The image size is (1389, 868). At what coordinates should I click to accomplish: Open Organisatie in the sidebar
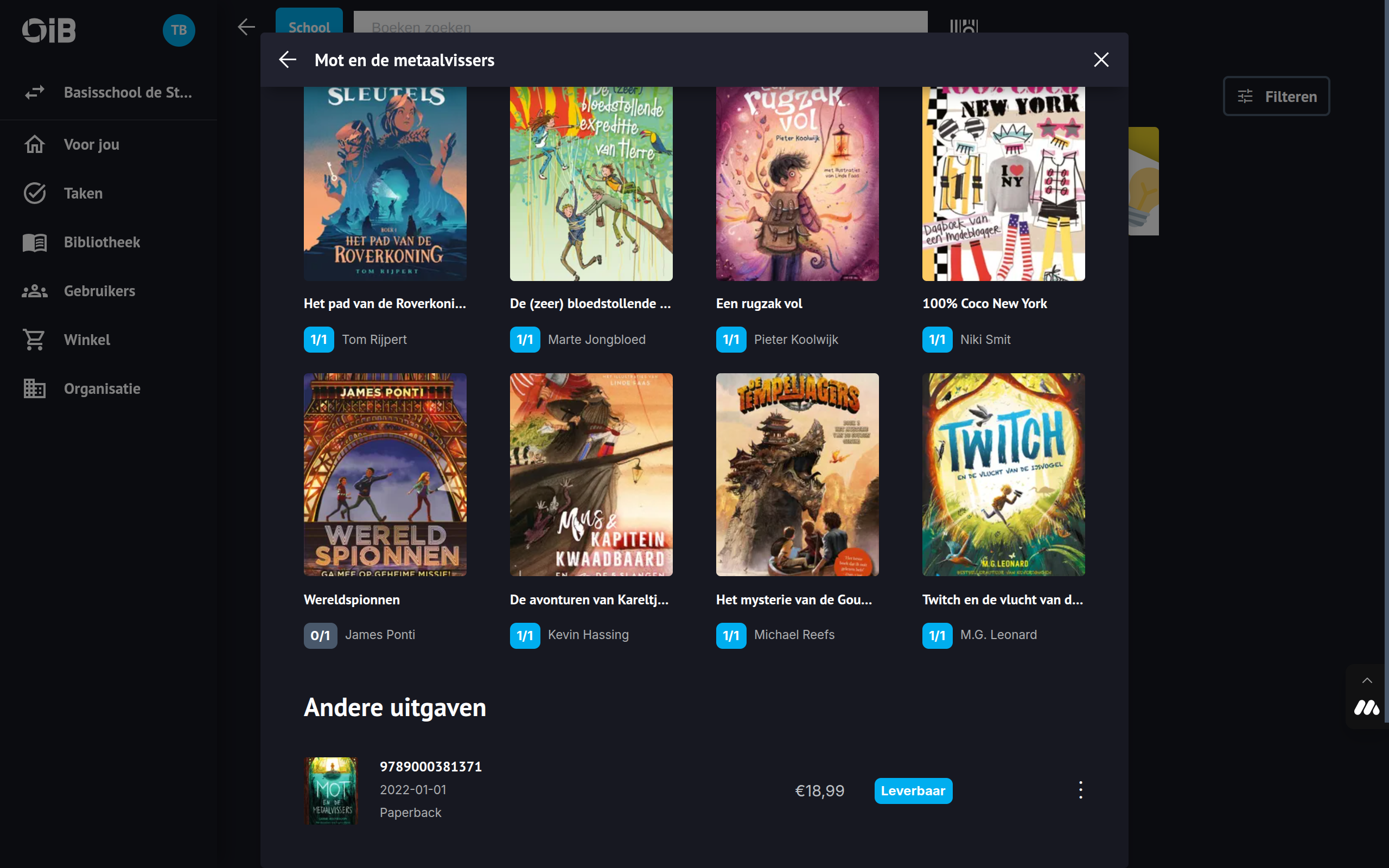click(x=101, y=388)
